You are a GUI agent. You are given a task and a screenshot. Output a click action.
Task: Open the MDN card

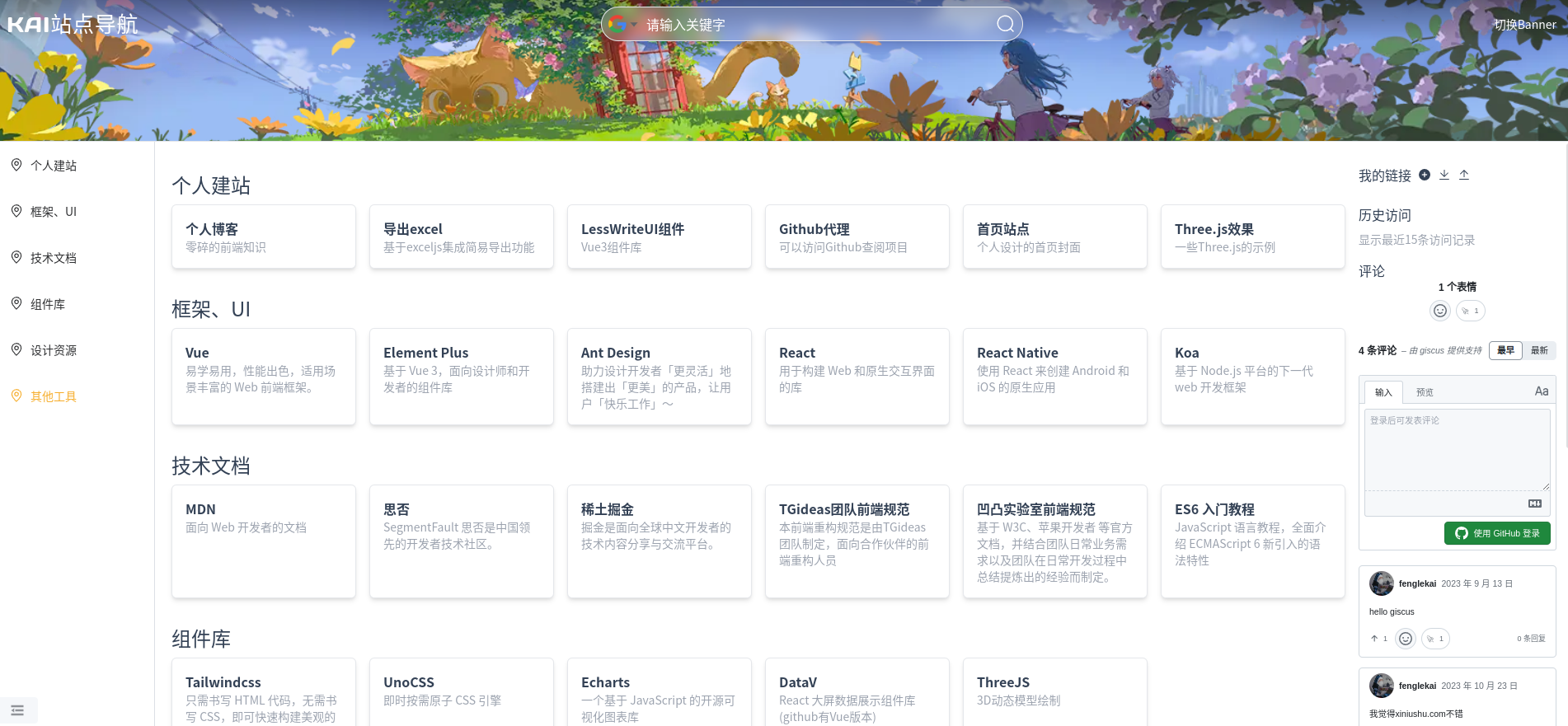tap(264, 541)
